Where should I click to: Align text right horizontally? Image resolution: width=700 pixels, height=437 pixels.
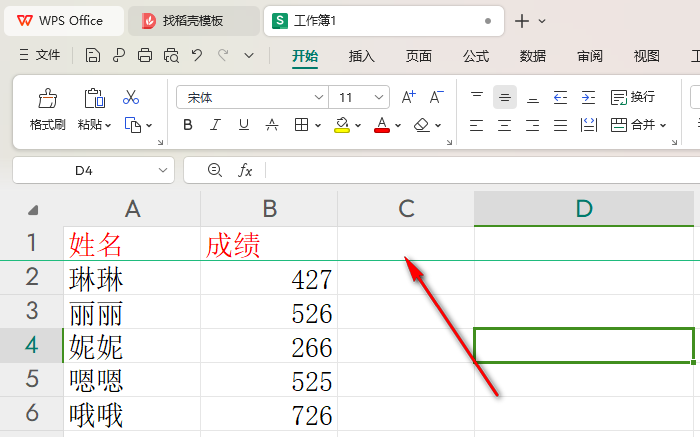533,125
